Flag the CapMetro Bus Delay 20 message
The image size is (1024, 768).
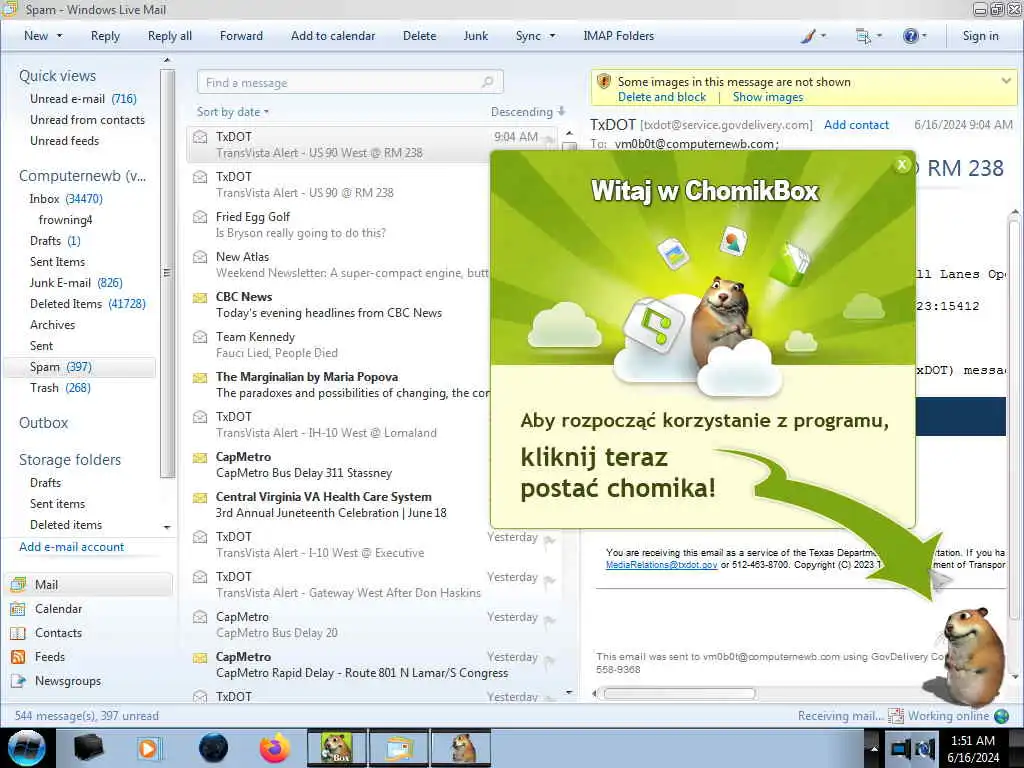pyautogui.click(x=550, y=620)
